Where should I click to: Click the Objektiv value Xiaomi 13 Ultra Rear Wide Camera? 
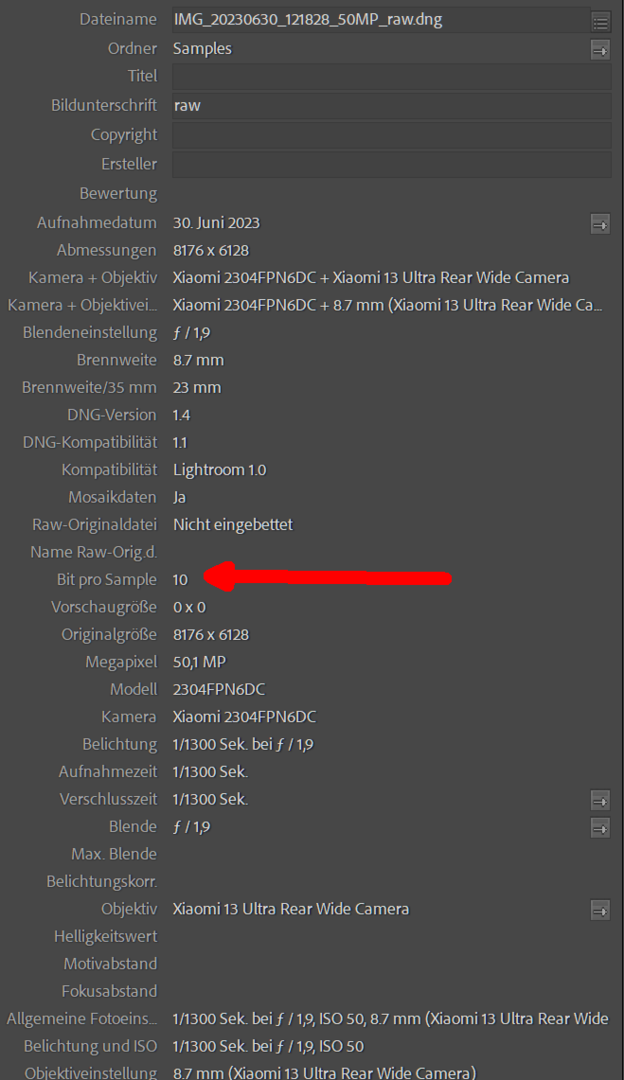click(290, 909)
